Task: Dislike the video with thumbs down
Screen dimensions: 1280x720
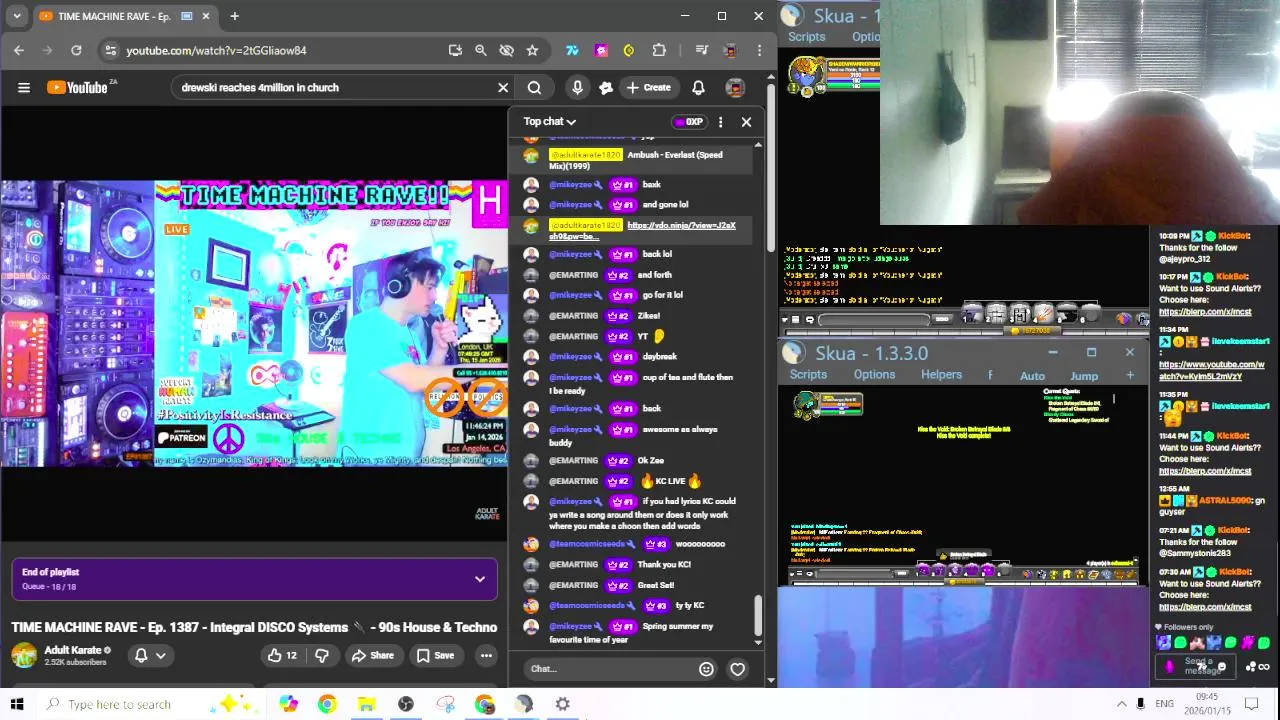Action: [322, 656]
